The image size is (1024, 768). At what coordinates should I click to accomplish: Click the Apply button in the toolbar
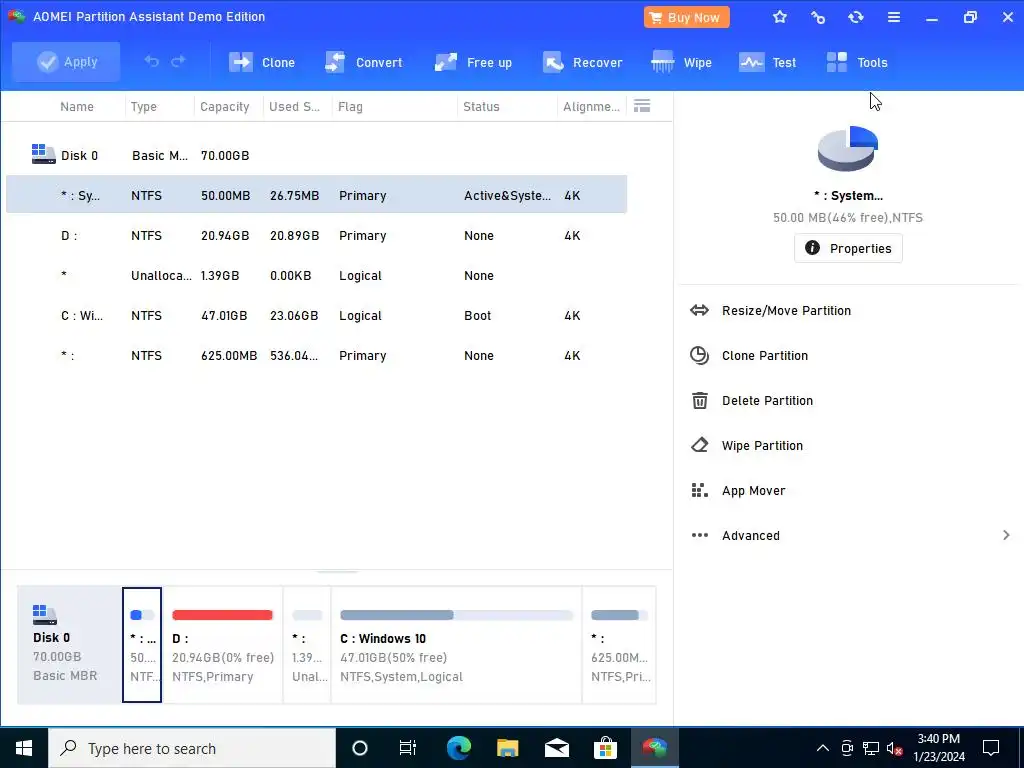[x=66, y=62]
